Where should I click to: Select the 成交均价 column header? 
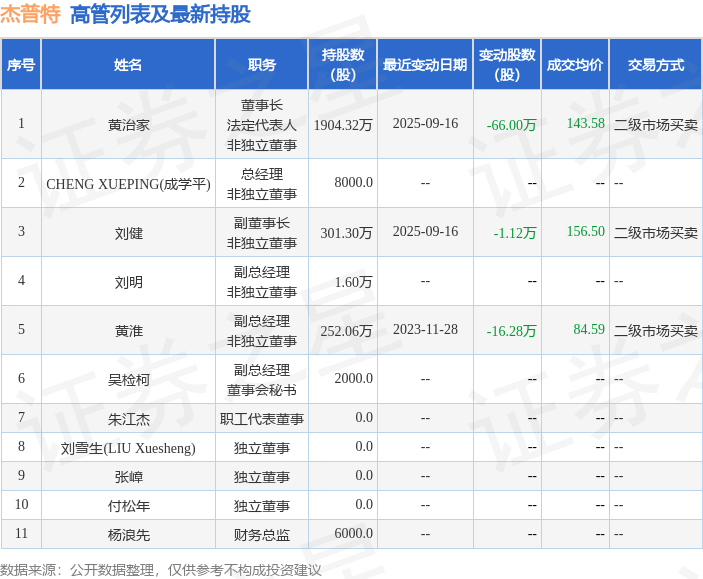pos(575,65)
